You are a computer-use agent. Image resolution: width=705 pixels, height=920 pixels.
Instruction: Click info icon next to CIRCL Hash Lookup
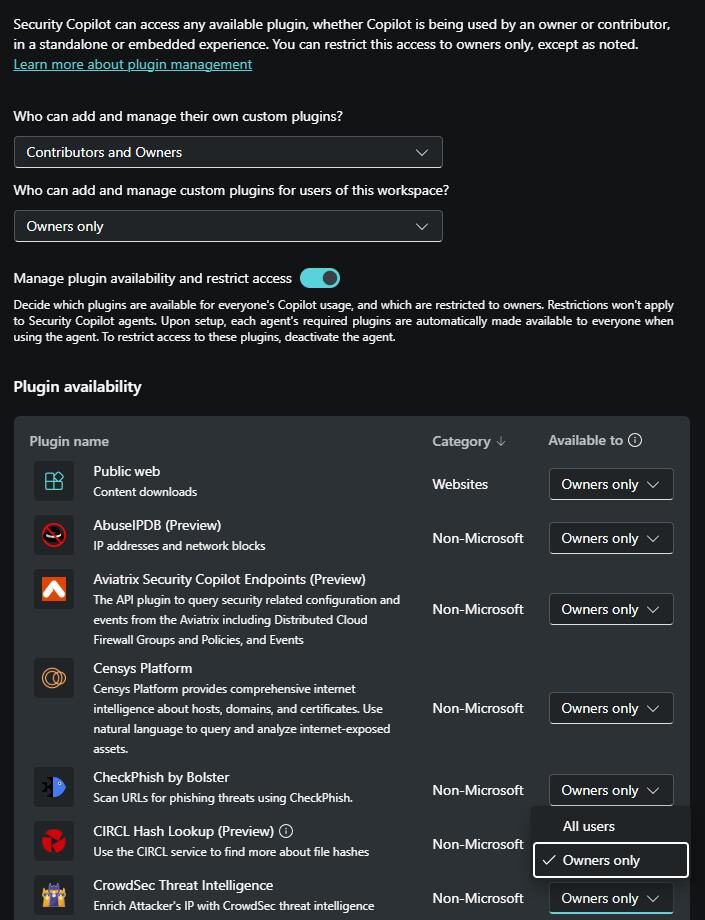point(286,831)
